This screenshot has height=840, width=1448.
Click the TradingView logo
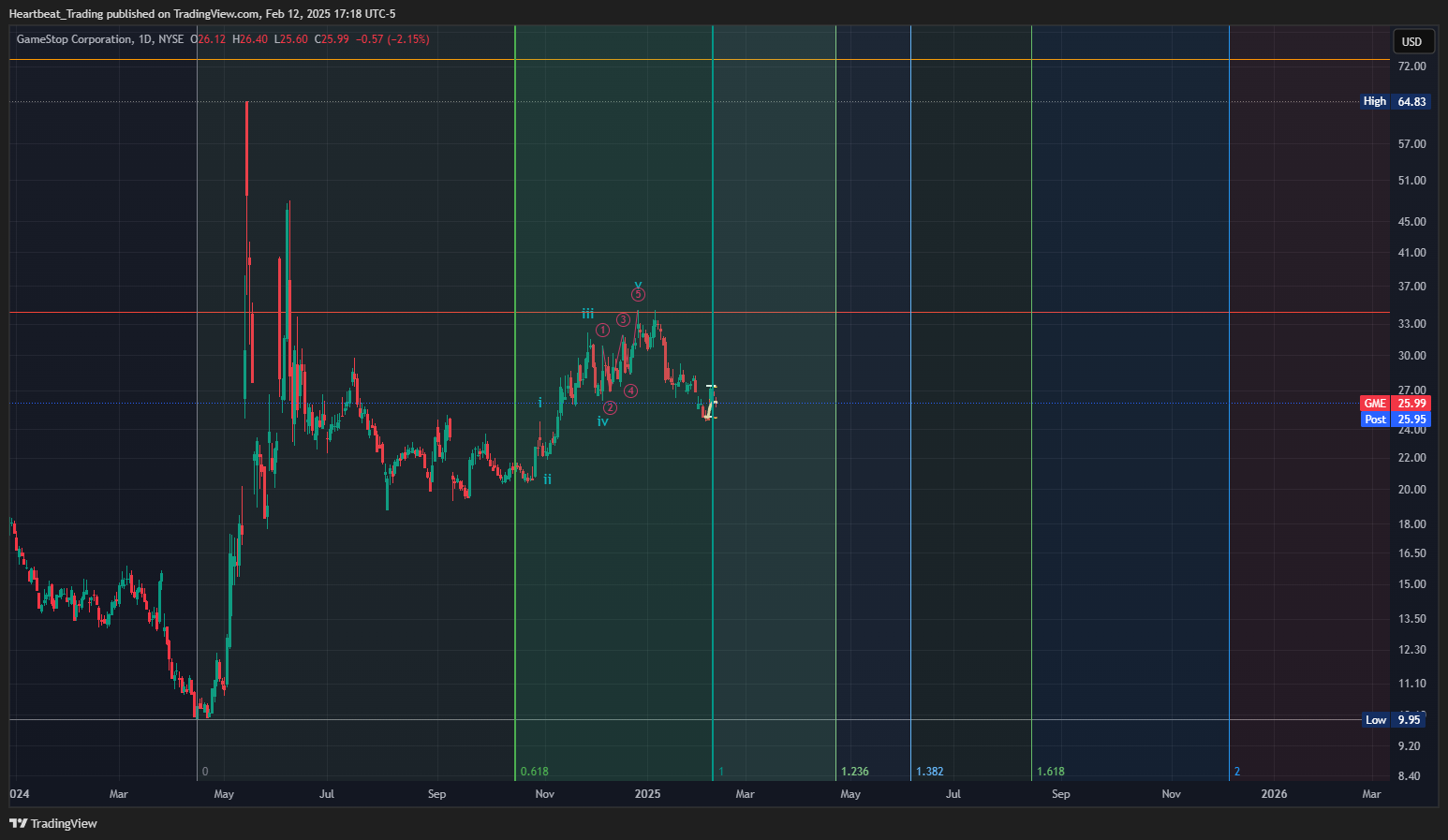(53, 823)
